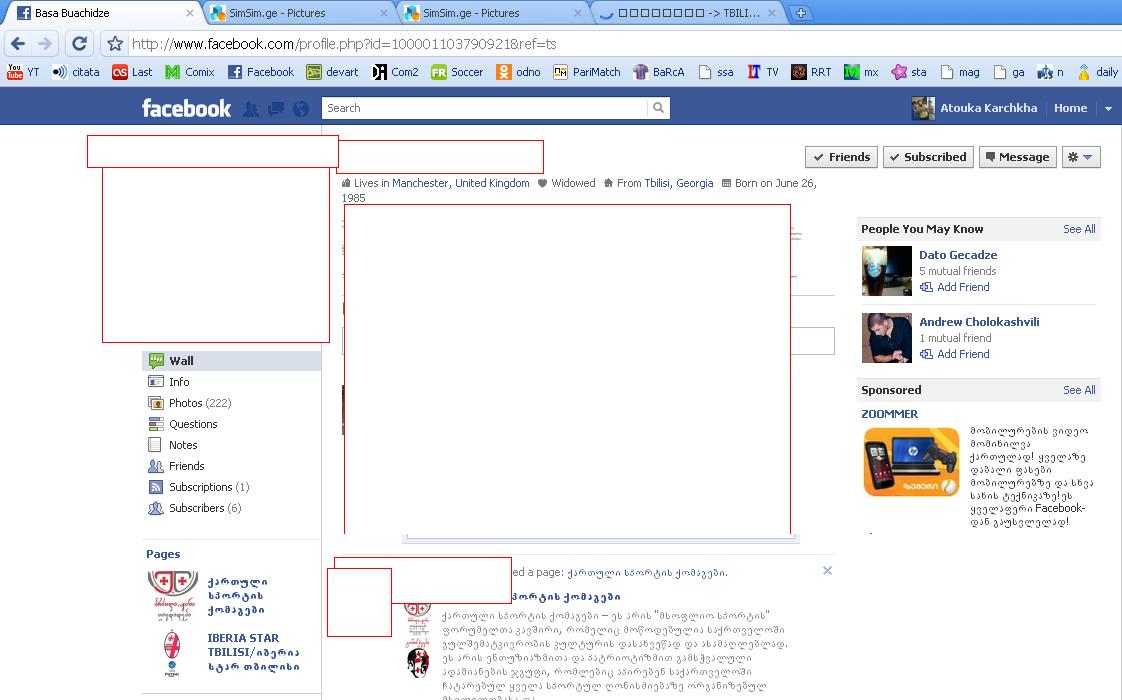Image resolution: width=1122 pixels, height=700 pixels.
Task: Open Questions in profile sidebar
Action: pos(232,424)
